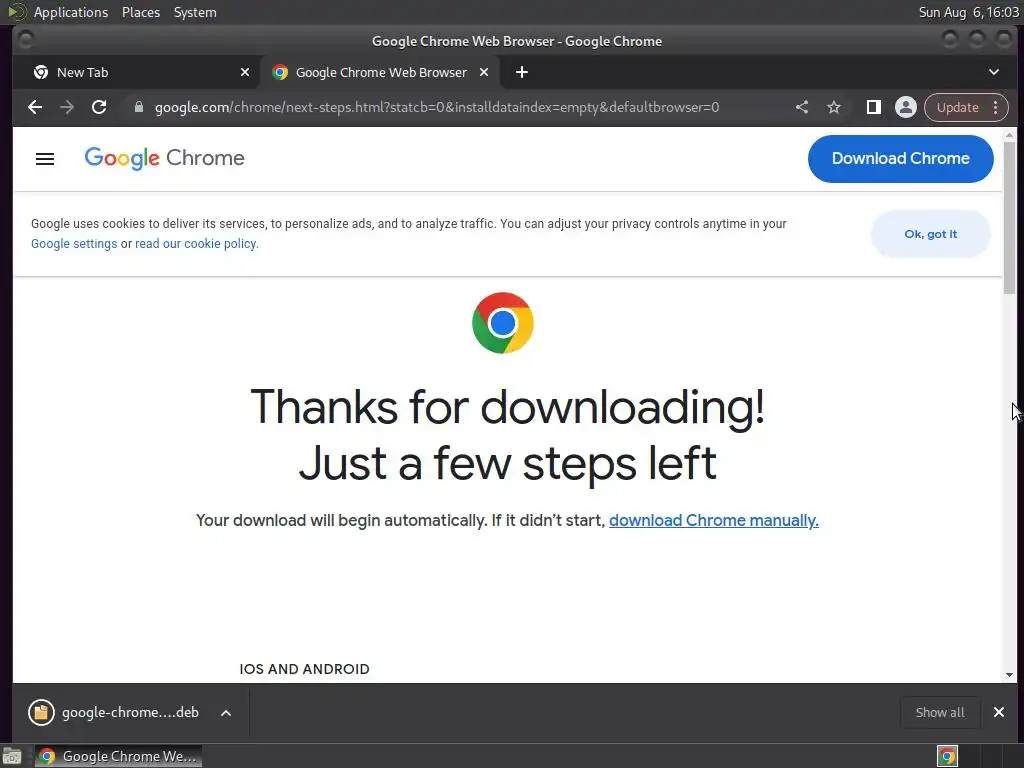Click the Download Chrome button
This screenshot has width=1024, height=768.
click(x=901, y=159)
